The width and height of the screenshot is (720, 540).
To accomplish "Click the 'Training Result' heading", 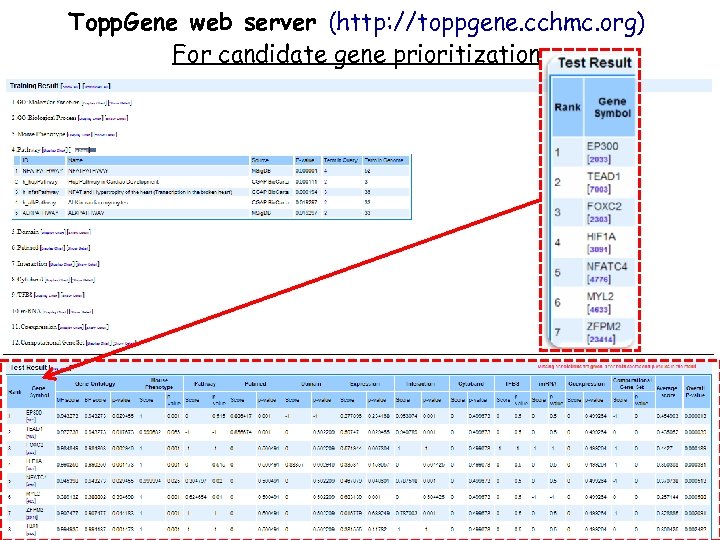I will click(34, 85).
